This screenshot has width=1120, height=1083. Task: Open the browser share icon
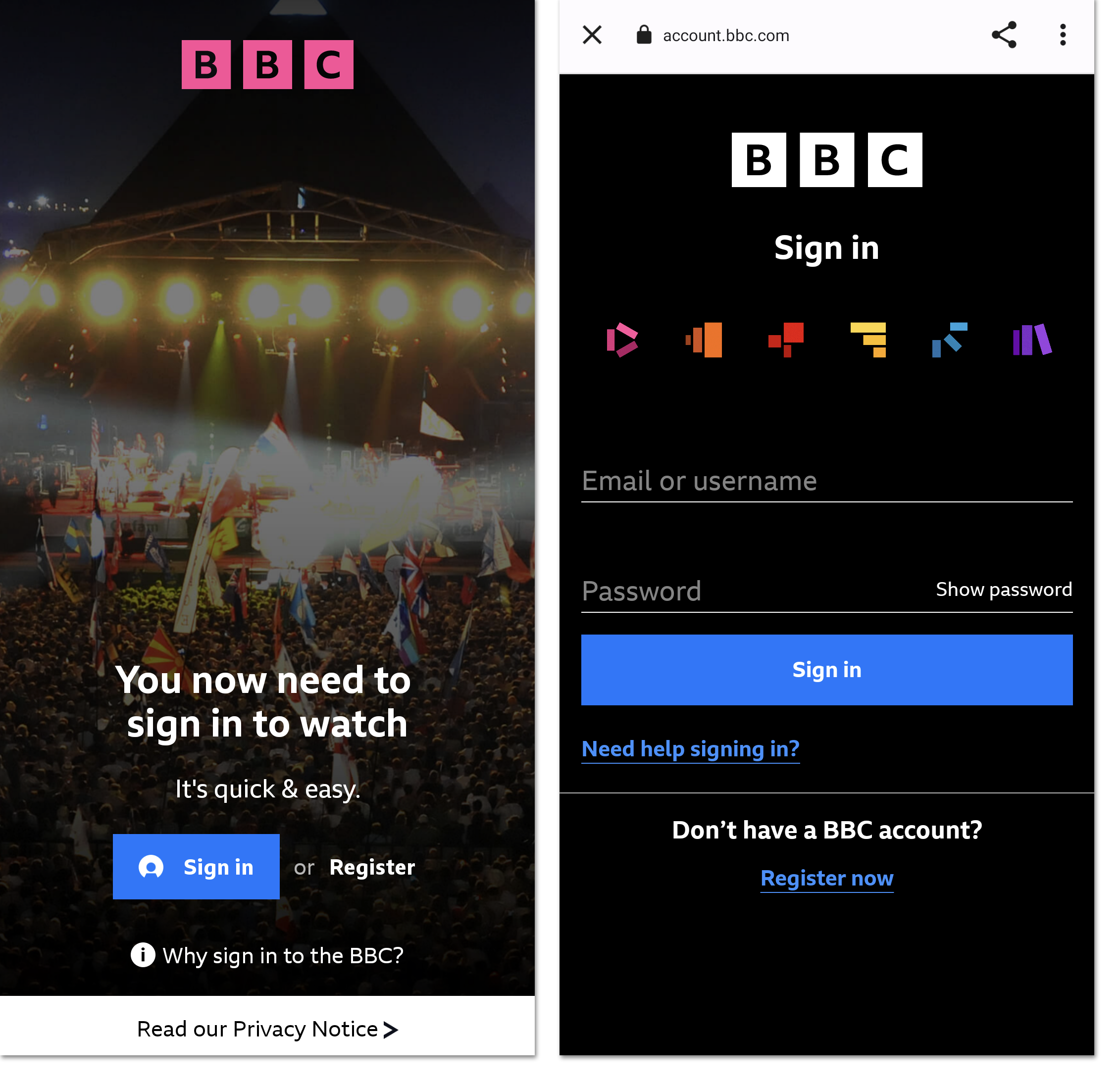1004,34
